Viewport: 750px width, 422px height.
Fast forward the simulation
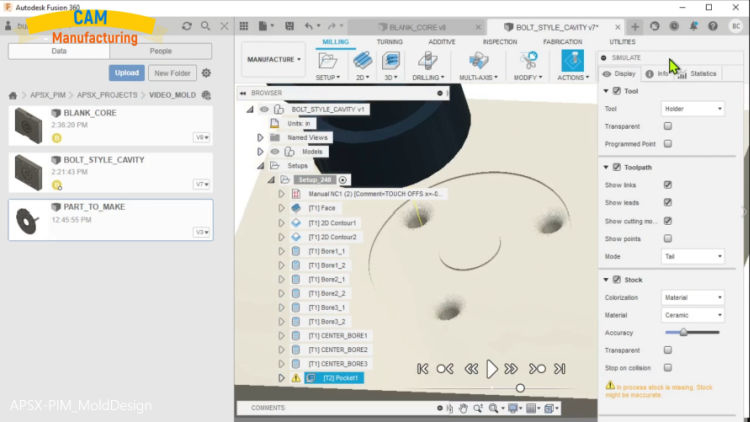tap(511, 369)
